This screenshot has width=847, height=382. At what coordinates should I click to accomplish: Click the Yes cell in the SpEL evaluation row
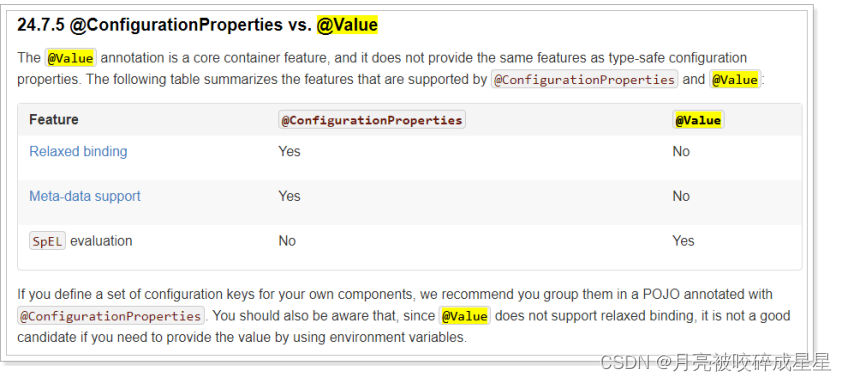pos(683,241)
